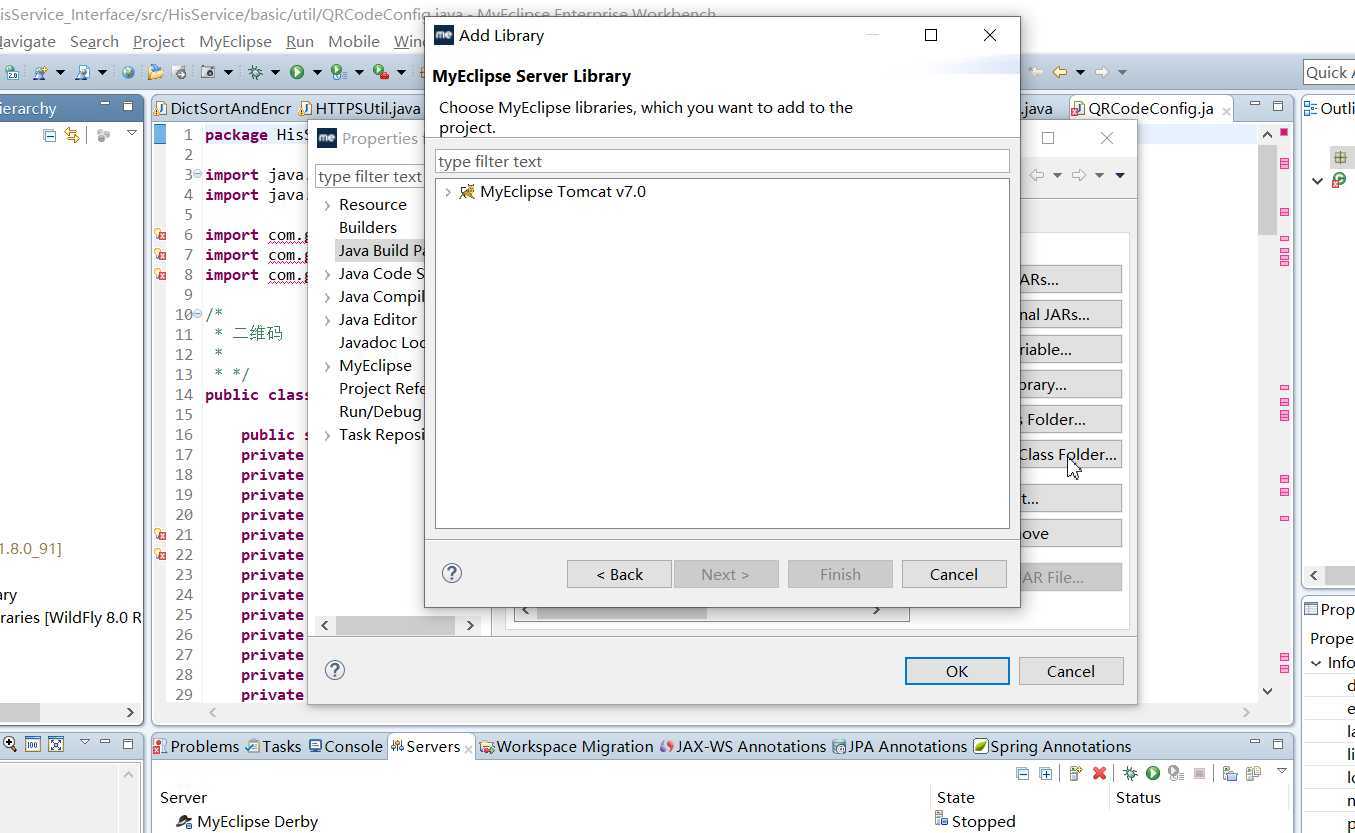
Task: Click the Debug bug icon in main toolbar
Action: click(255, 72)
